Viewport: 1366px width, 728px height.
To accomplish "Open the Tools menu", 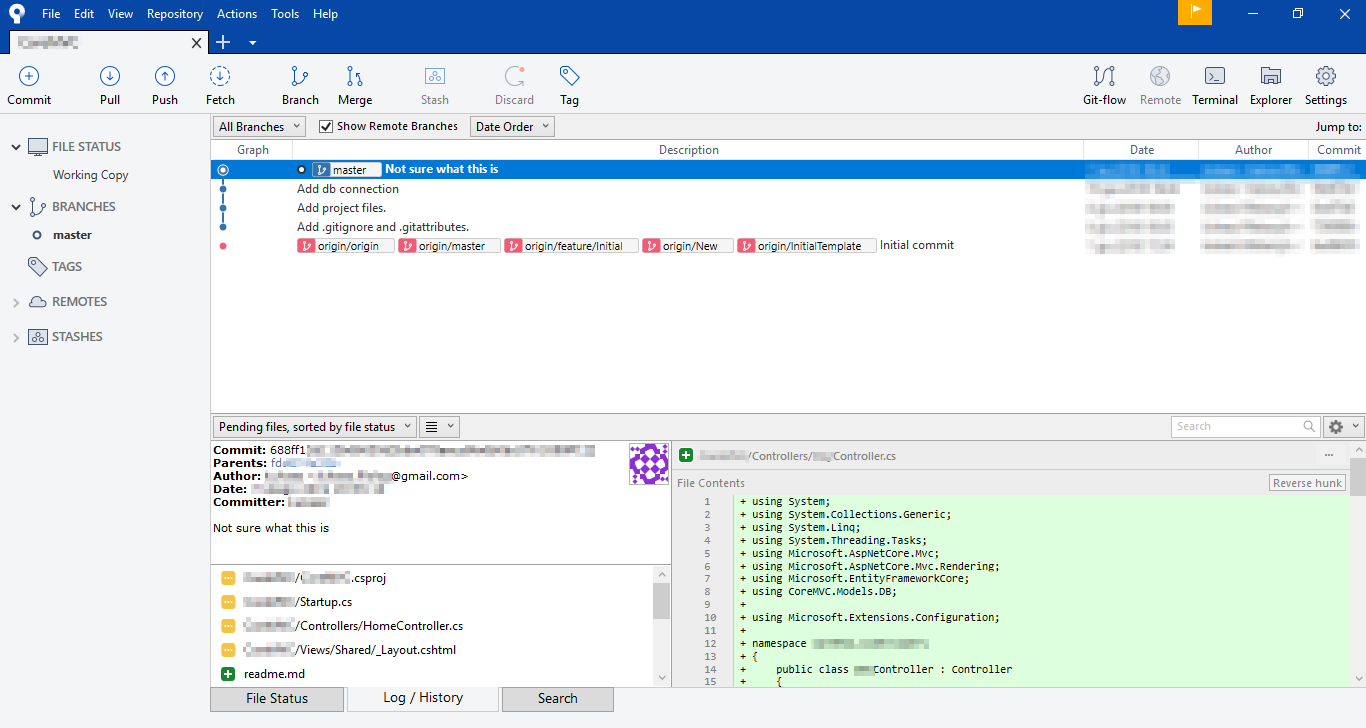I will click(285, 14).
